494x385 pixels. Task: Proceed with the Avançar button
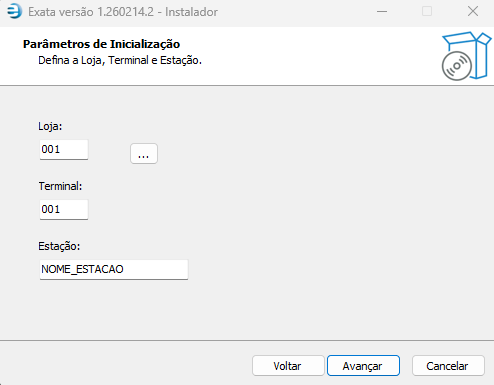click(363, 366)
